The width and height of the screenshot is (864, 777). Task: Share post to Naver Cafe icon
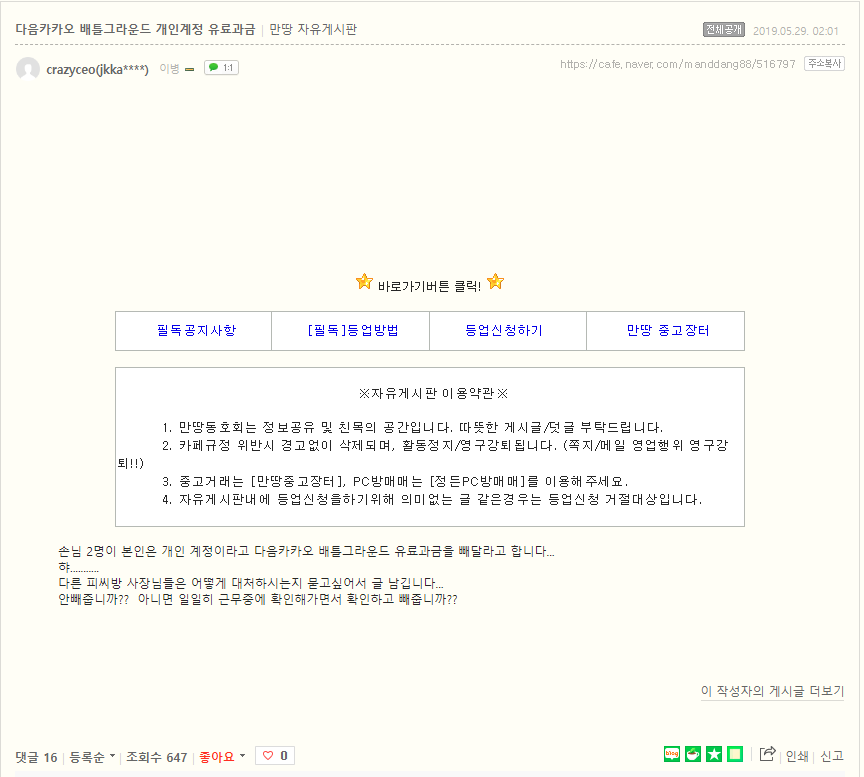click(x=693, y=754)
